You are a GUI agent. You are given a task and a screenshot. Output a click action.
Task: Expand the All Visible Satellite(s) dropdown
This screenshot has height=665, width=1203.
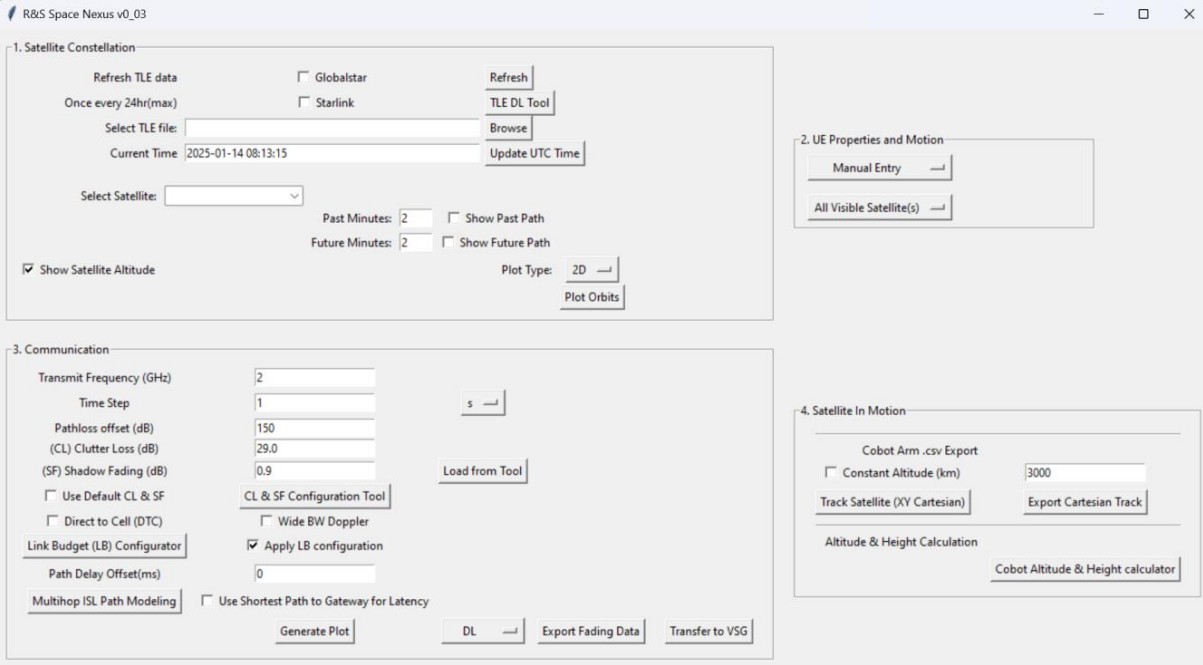[x=879, y=207]
